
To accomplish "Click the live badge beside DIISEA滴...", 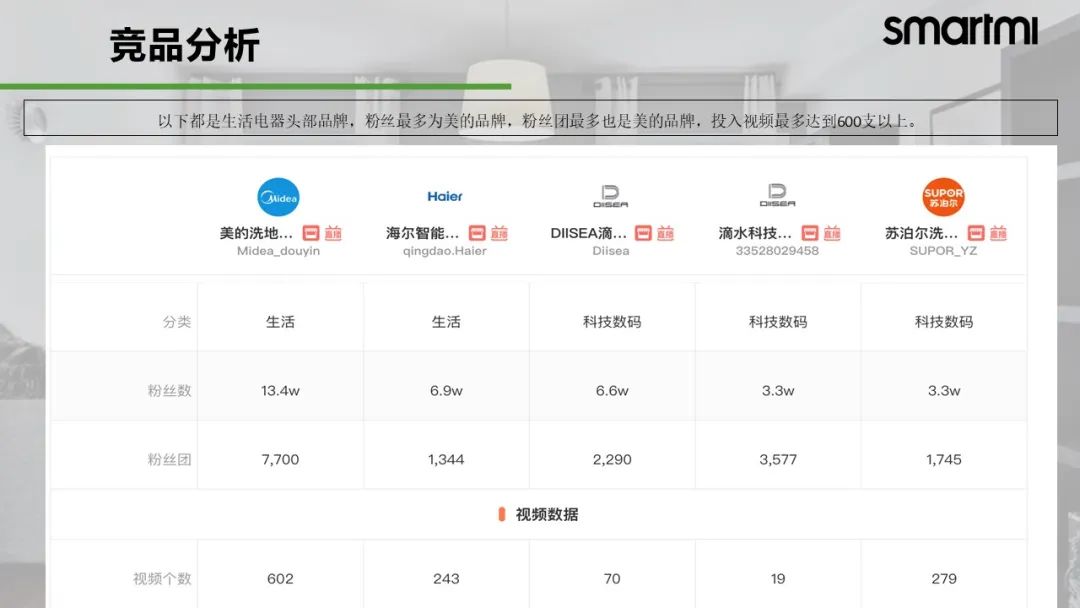I will tap(665, 233).
